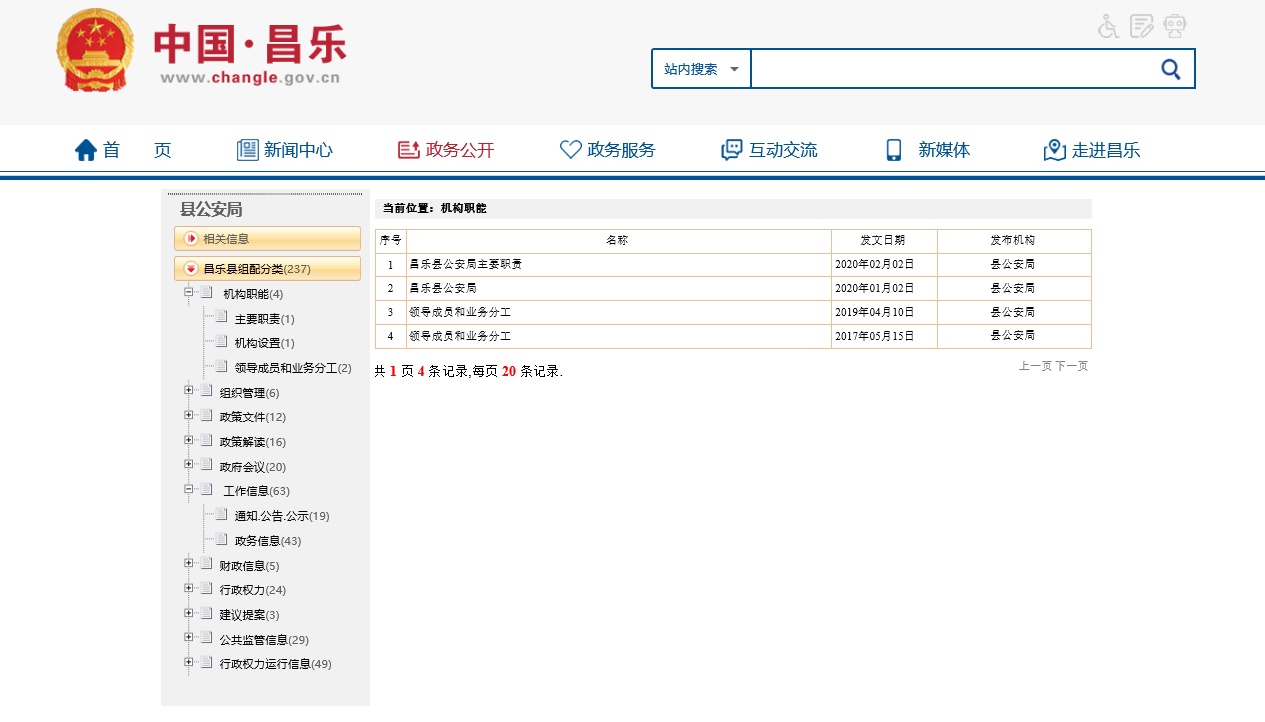This screenshot has height=722, width=1265.
Task: Click the accessibility wheelchair icon
Action: coord(1108,26)
